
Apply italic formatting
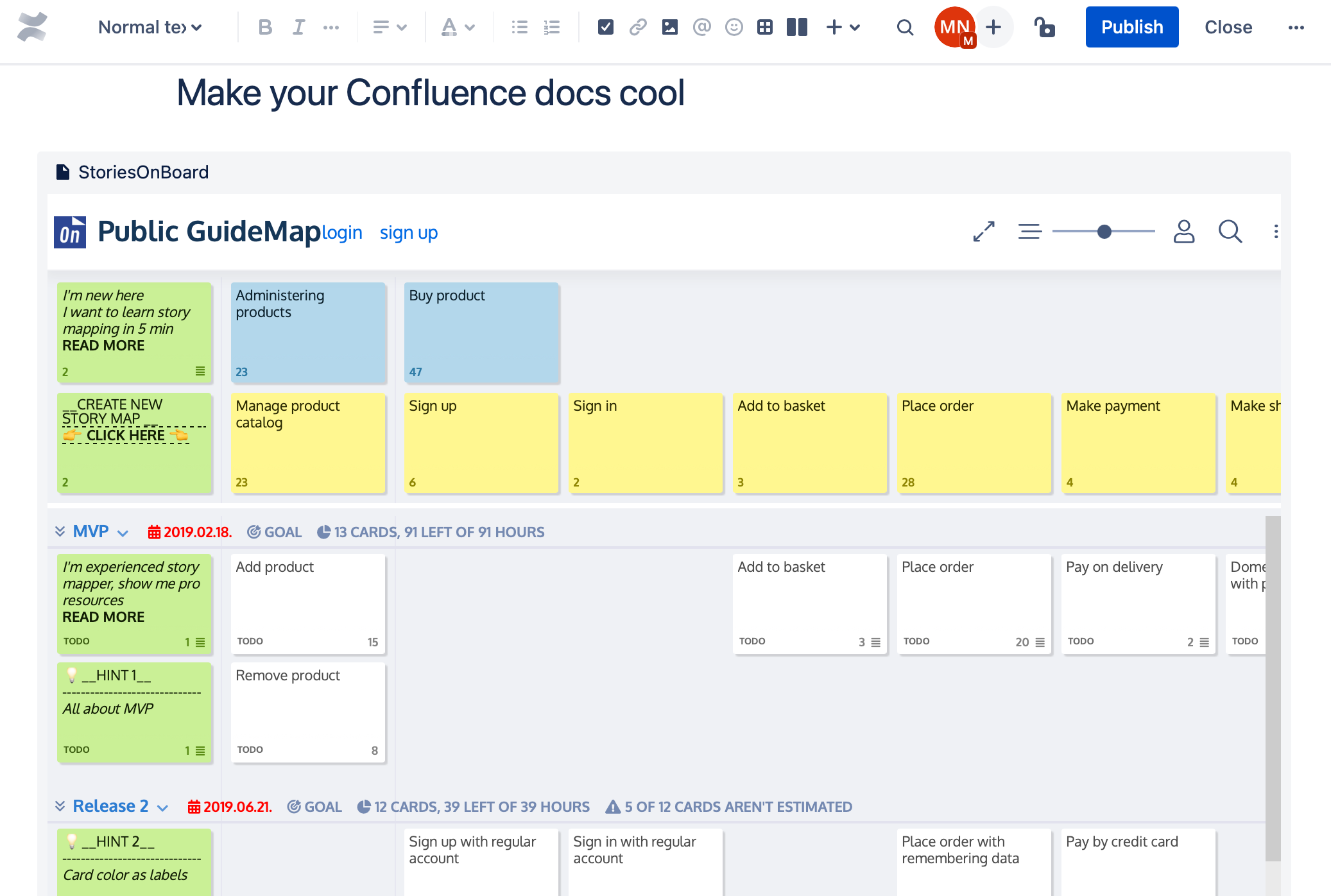coord(297,27)
